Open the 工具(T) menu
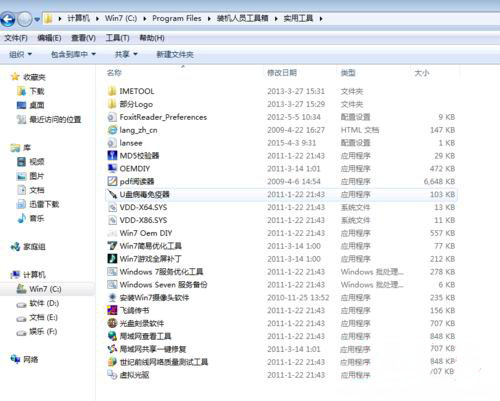500x401 pixels. (x=117, y=38)
